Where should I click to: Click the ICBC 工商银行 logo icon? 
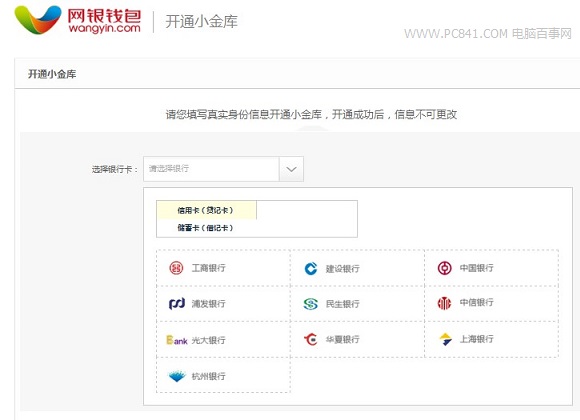click(x=176, y=268)
